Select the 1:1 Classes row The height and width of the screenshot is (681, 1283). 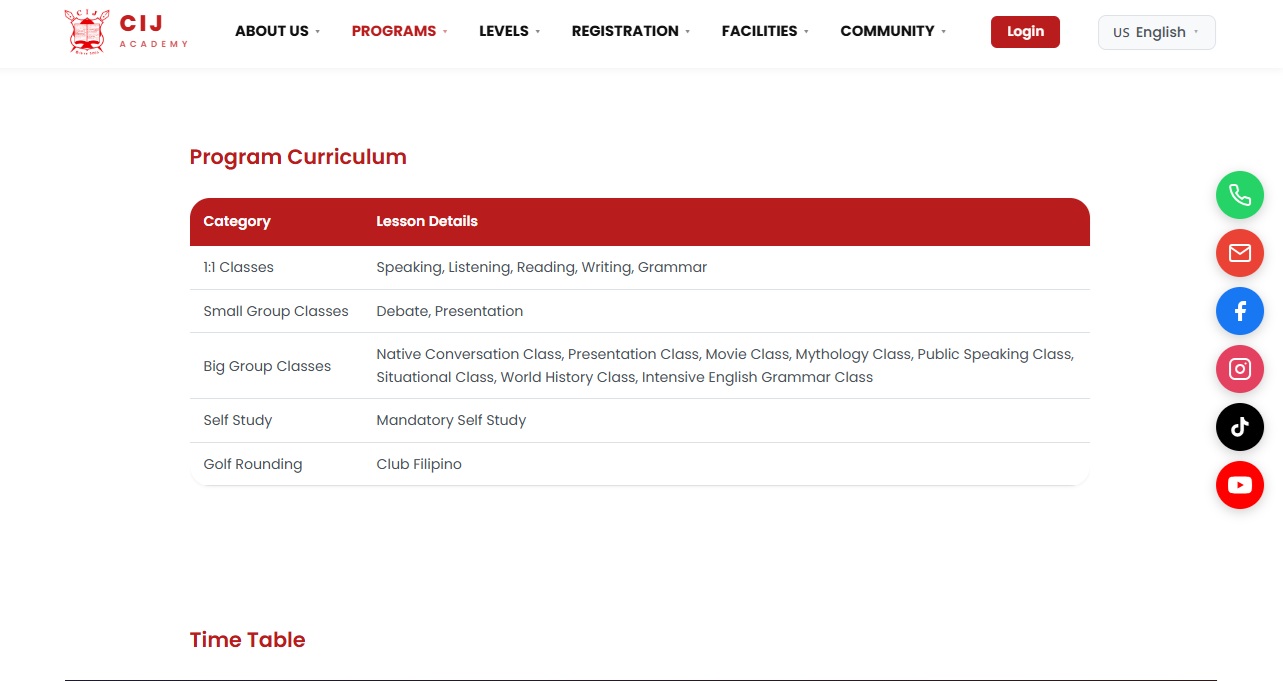pyautogui.click(x=640, y=268)
